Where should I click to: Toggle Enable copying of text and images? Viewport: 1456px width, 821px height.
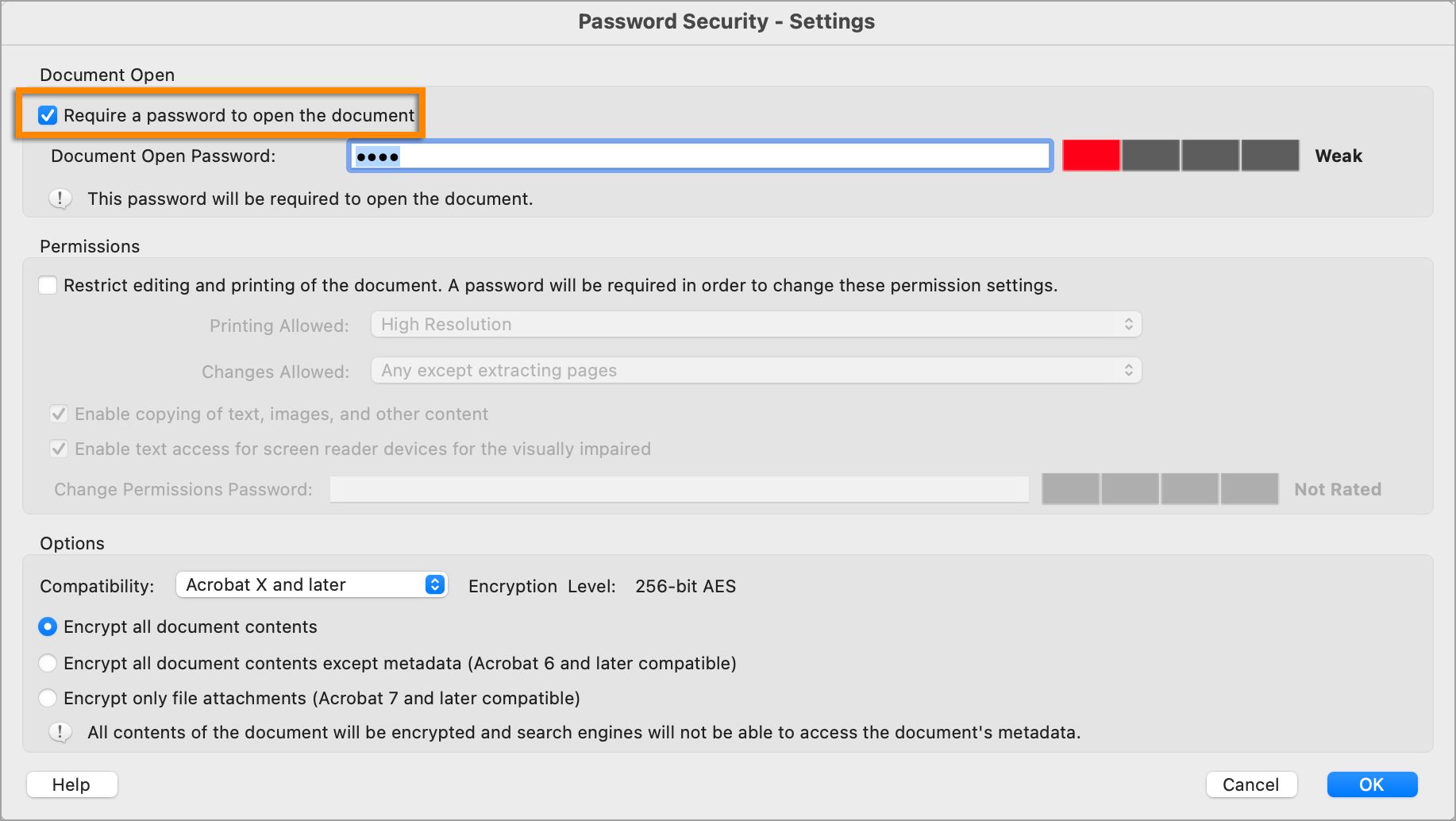point(58,413)
